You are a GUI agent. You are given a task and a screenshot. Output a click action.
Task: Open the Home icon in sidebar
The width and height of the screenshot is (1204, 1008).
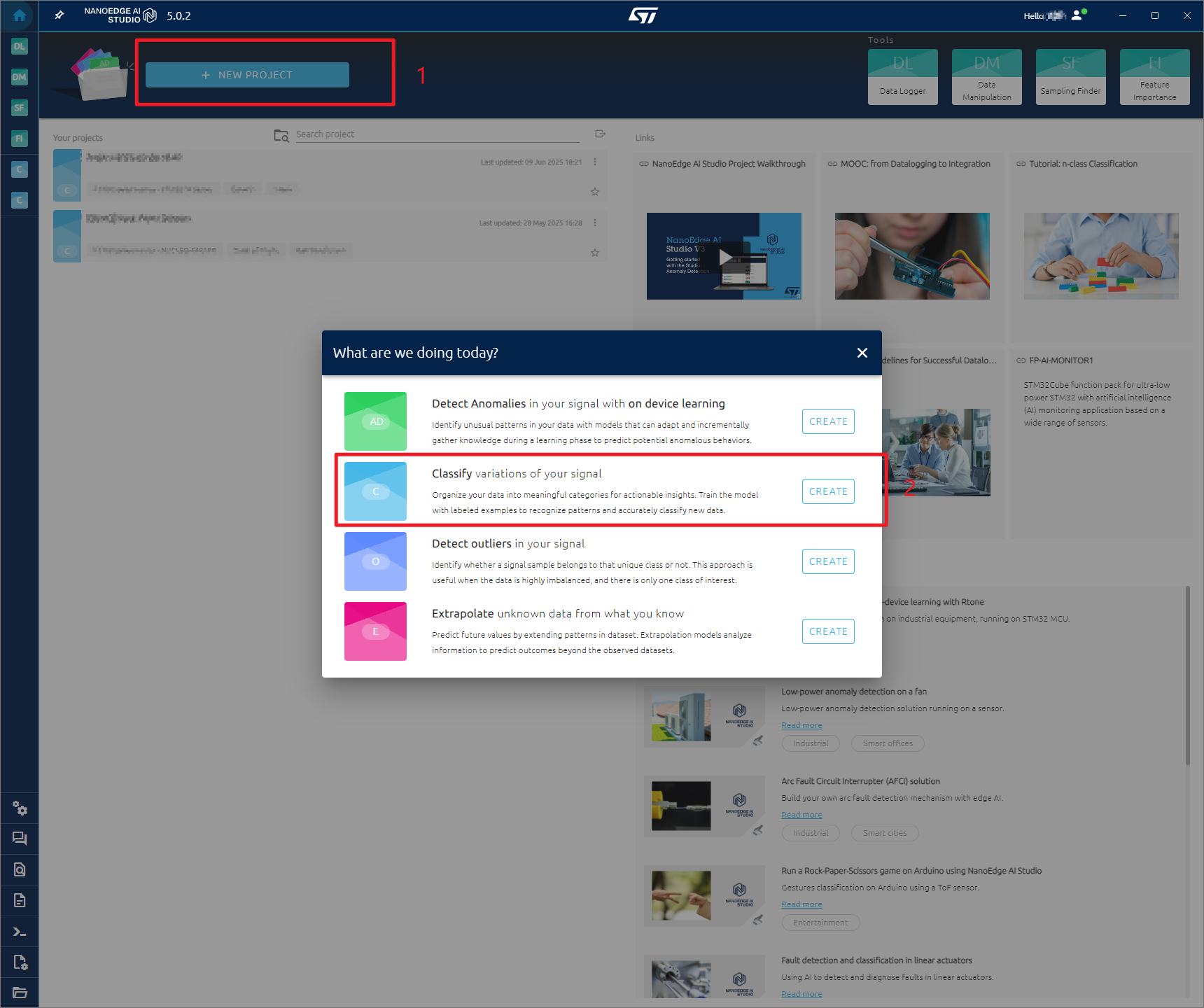(x=19, y=15)
